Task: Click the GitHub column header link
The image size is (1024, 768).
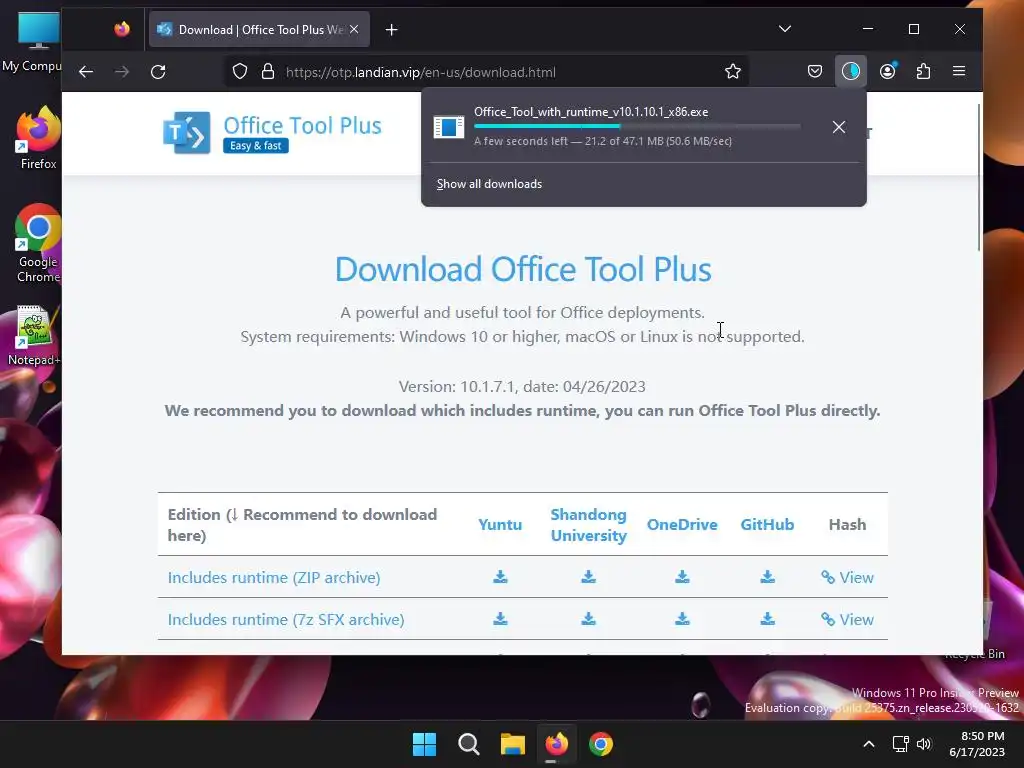Action: coord(767,524)
